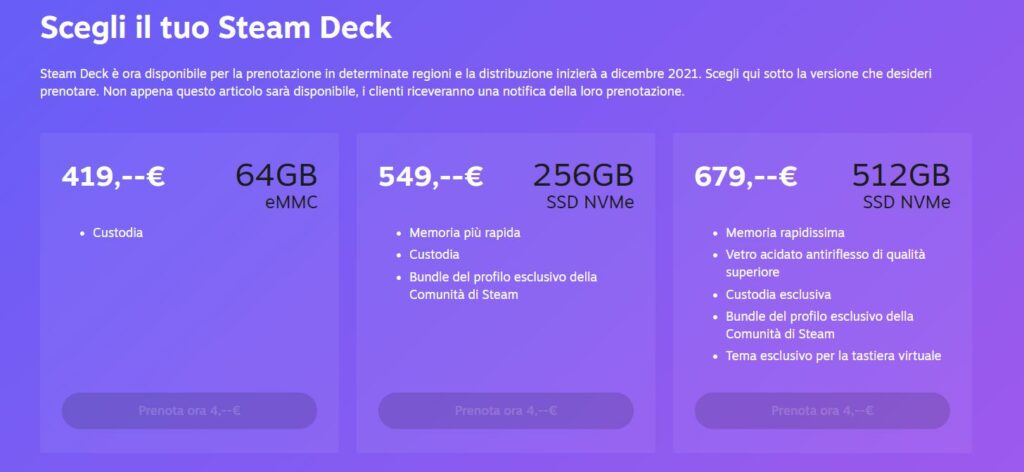
Task: Reserve the 512GB model with Prenota ora
Action: 822,410
